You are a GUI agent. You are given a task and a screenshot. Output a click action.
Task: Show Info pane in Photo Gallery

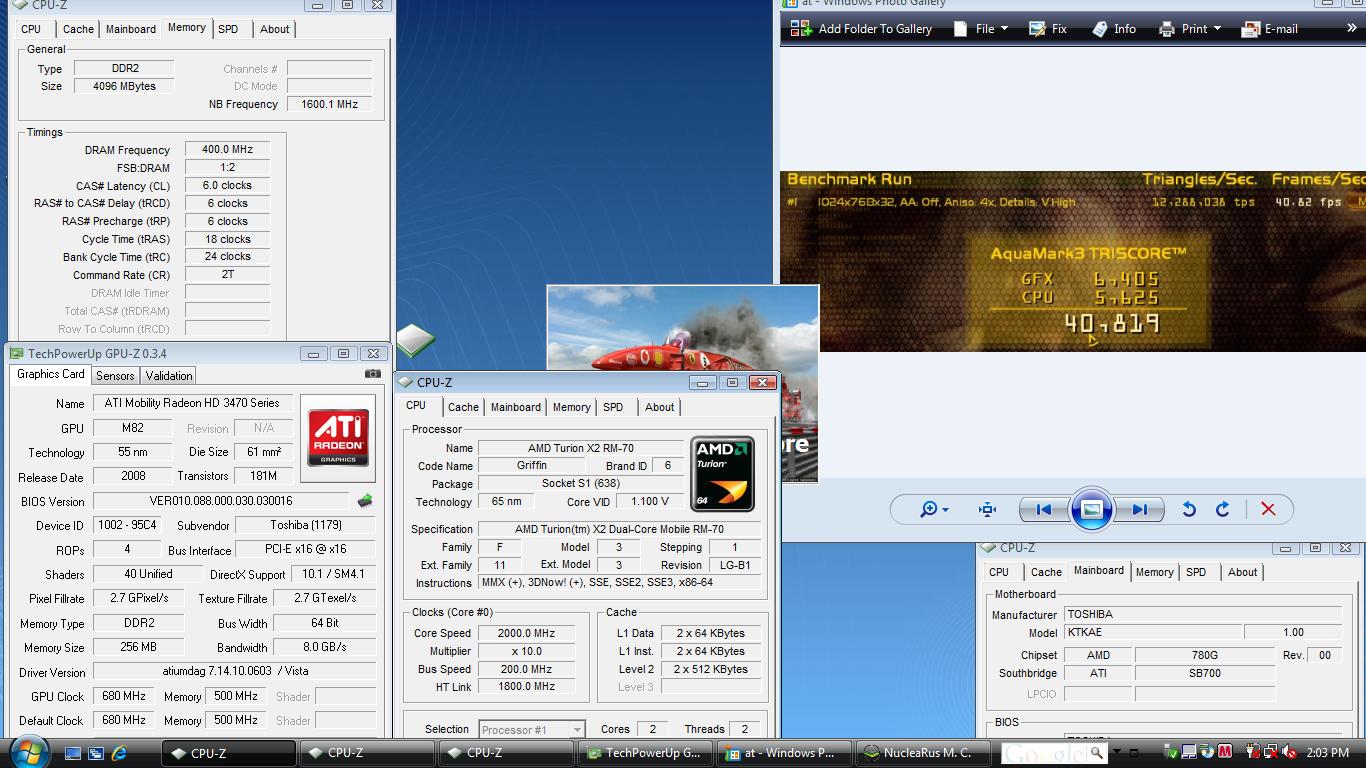point(1114,29)
